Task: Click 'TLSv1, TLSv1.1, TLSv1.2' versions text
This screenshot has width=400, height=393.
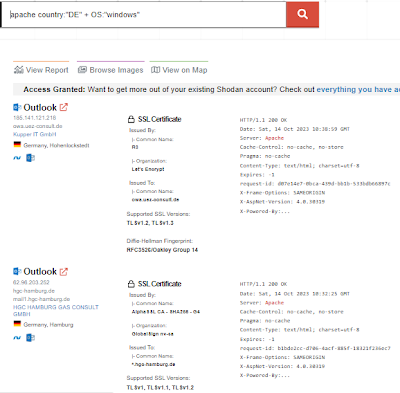Action: [x=160, y=387]
